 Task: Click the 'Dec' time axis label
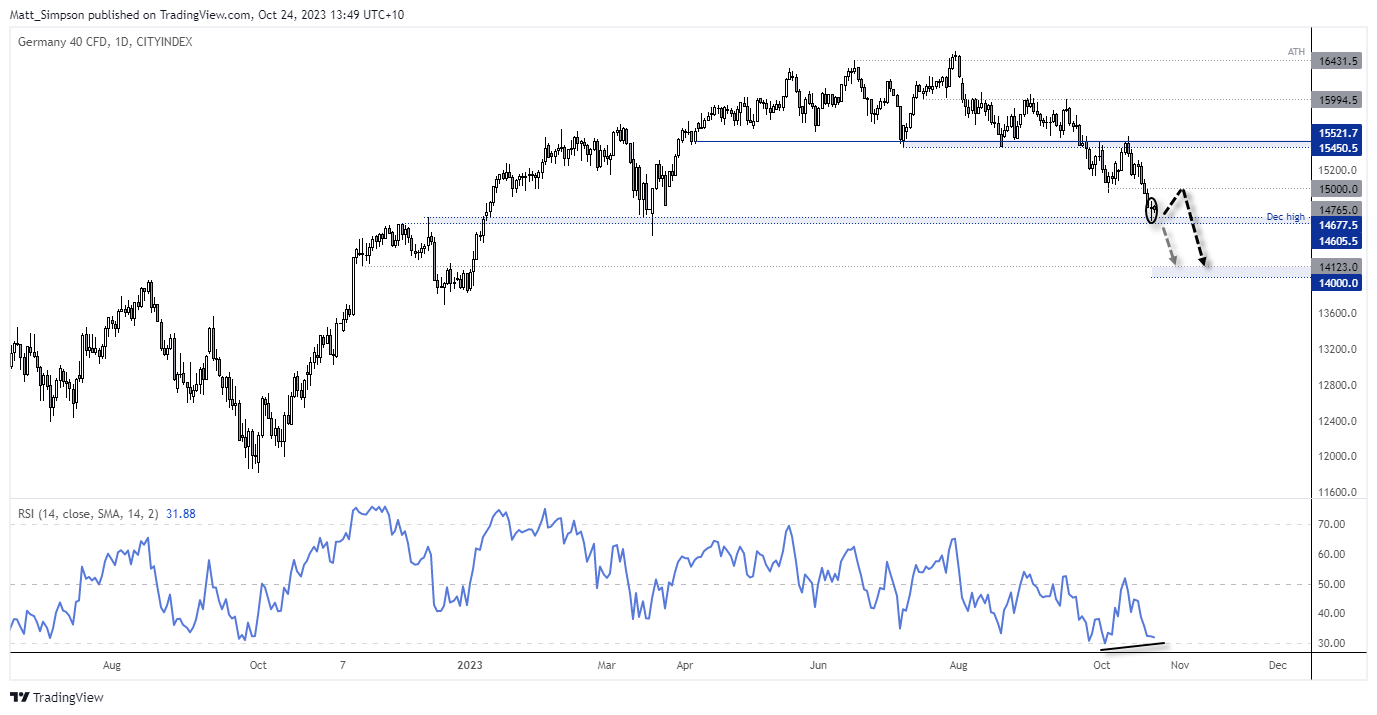(x=1276, y=664)
